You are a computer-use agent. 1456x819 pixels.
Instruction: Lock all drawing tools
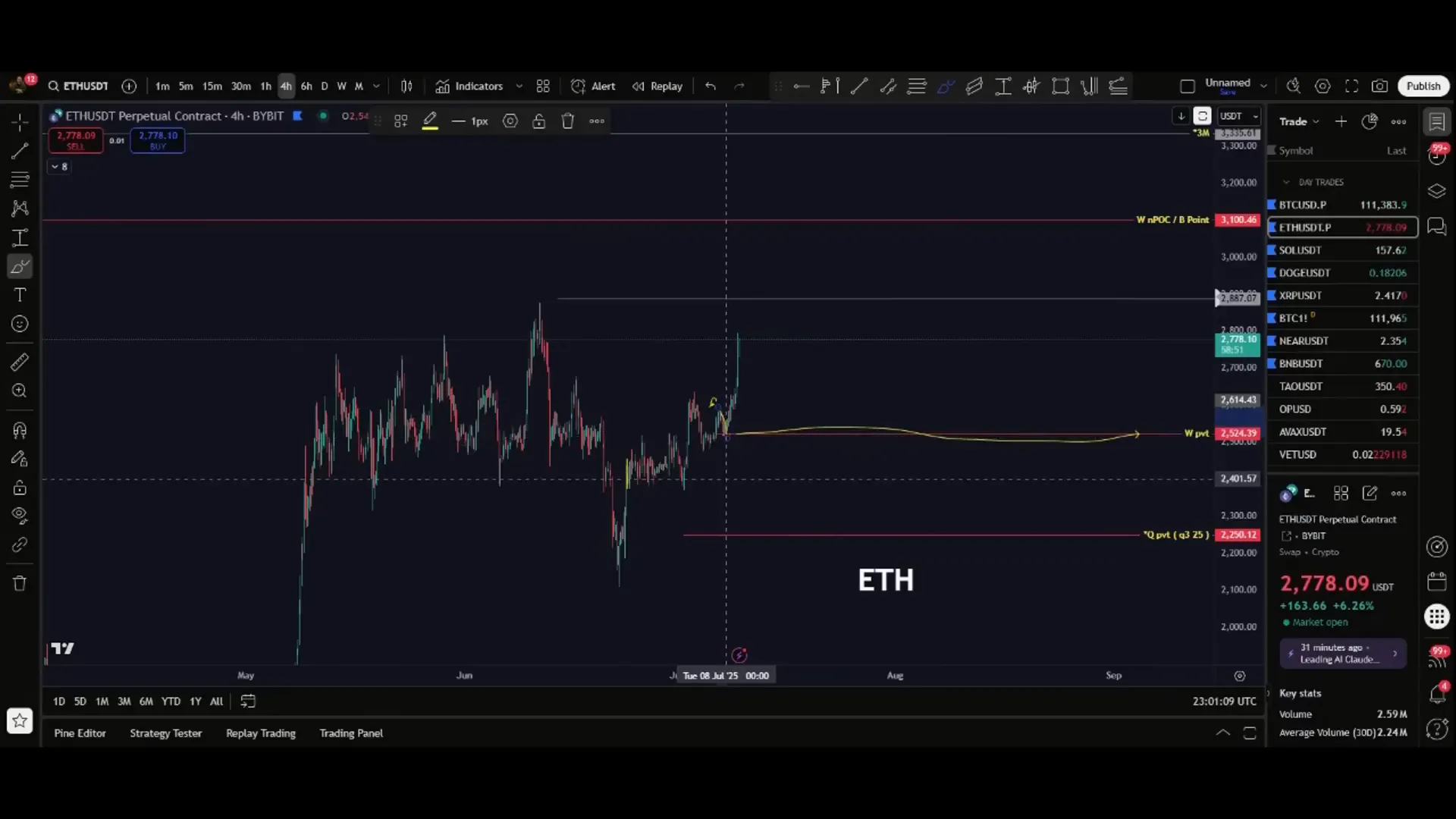tap(20, 488)
